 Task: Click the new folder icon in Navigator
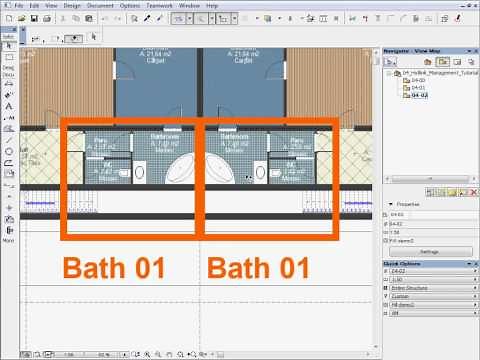coord(451,192)
